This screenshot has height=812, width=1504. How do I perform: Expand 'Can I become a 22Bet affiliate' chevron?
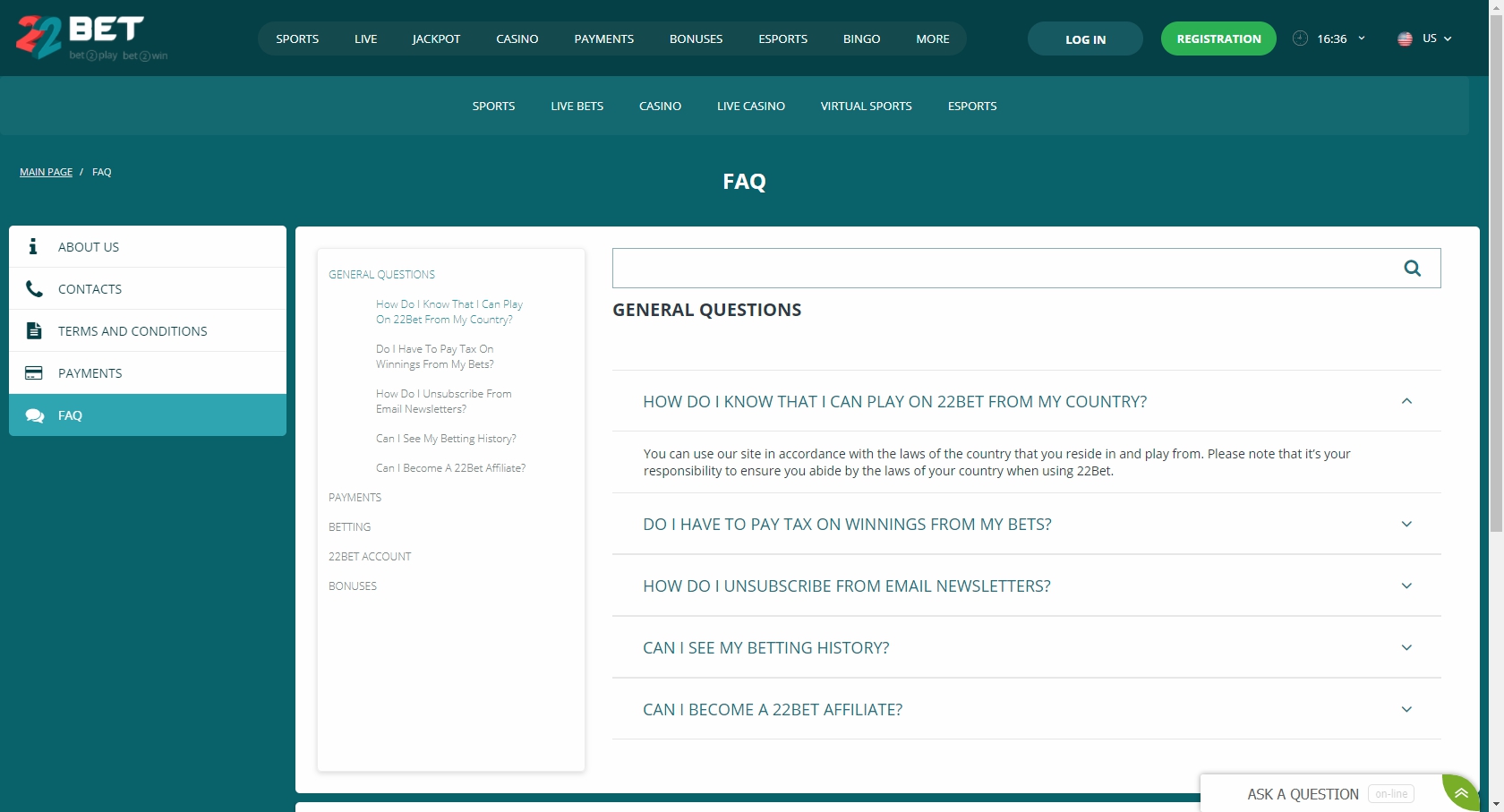click(1406, 709)
